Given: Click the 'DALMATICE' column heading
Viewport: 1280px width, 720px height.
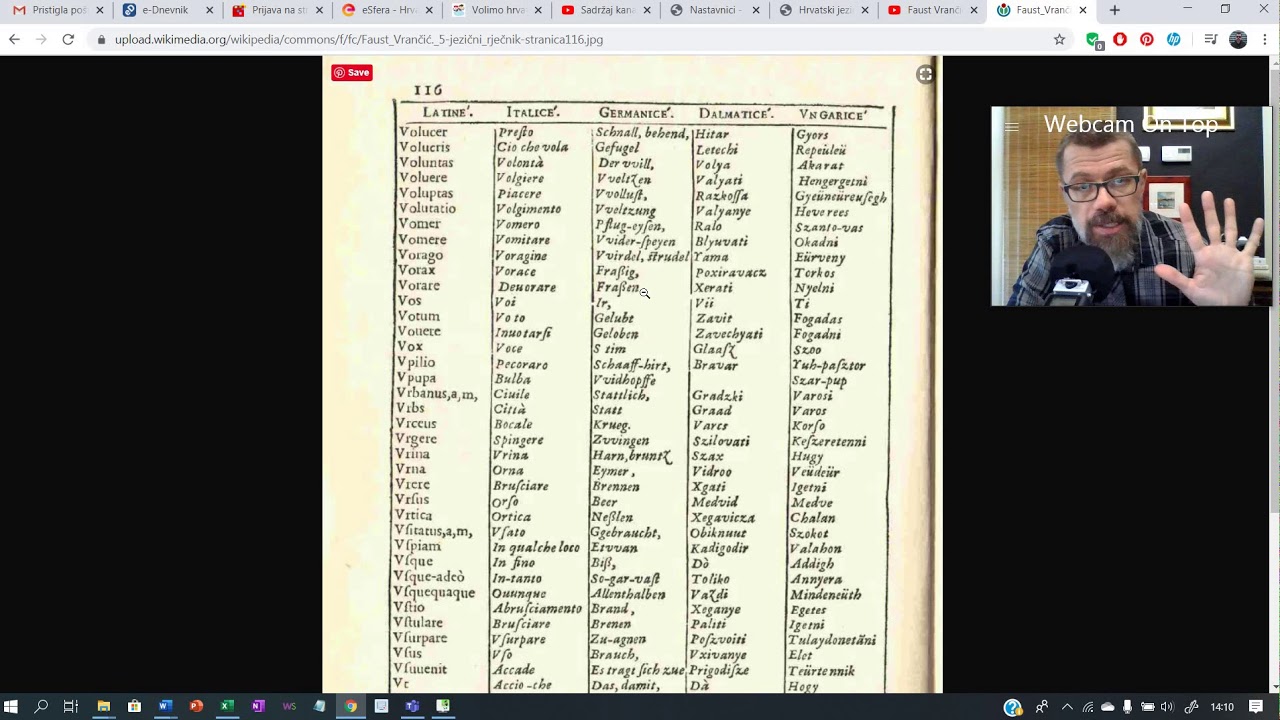Looking at the screenshot, I should [735, 114].
